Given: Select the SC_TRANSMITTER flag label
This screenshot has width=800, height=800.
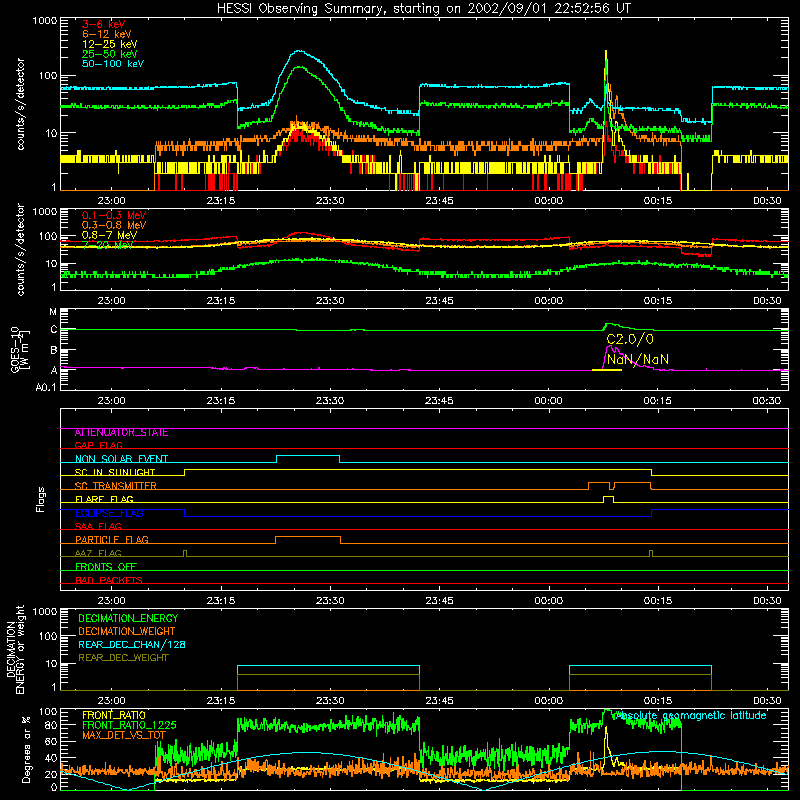Looking at the screenshot, I should [115, 486].
